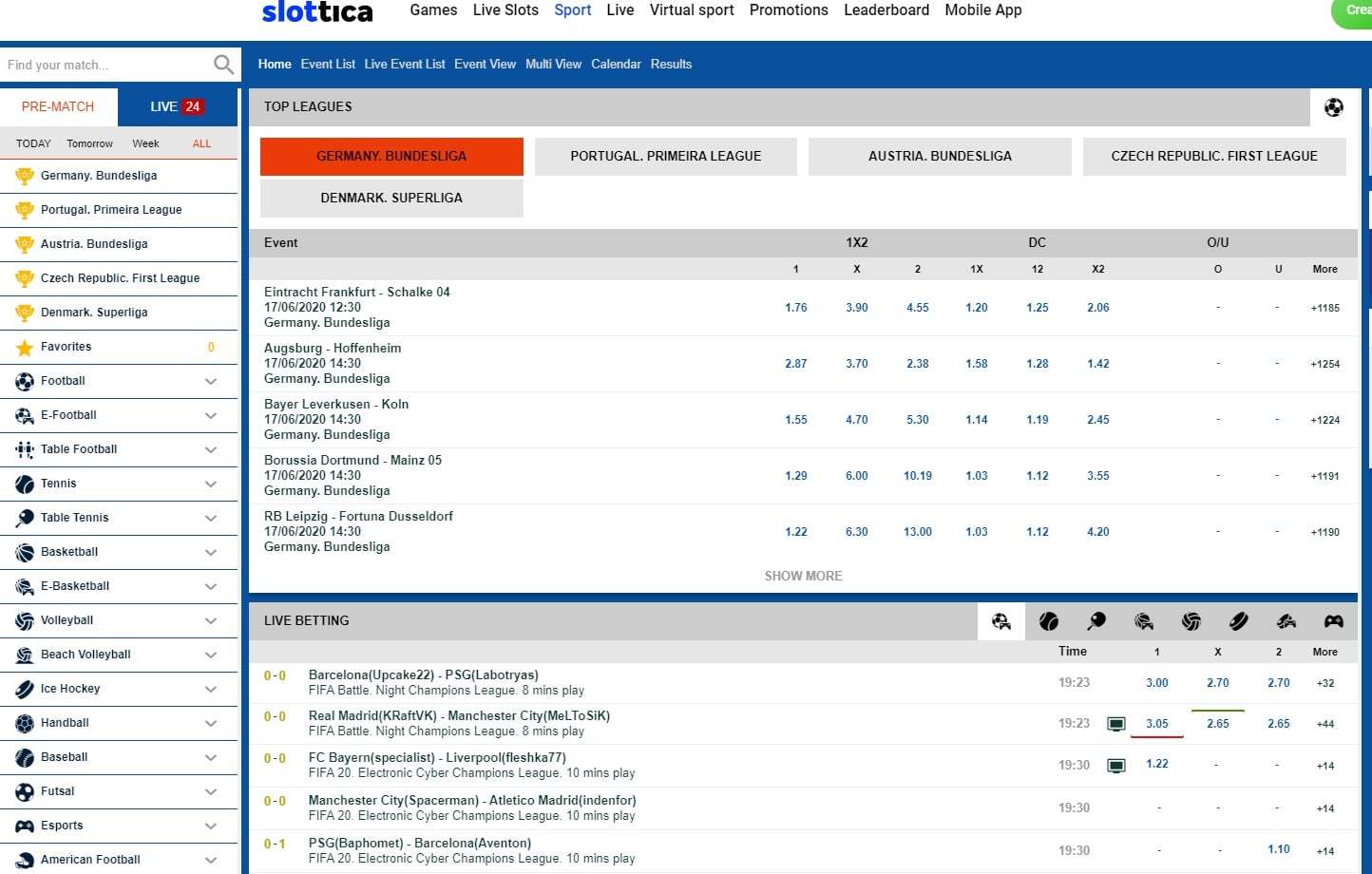
Task: Select the Tomorrow time filter
Action: pos(89,143)
